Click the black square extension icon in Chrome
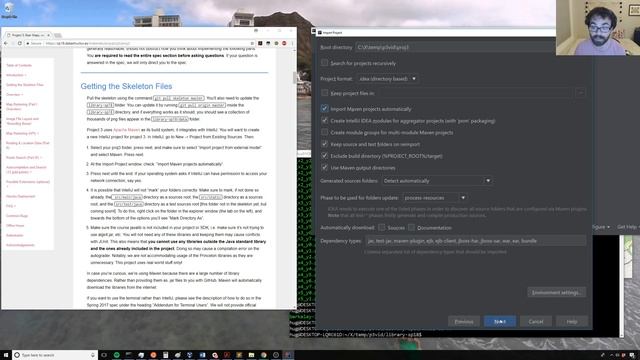This screenshot has width=640, height=360. (260, 43)
